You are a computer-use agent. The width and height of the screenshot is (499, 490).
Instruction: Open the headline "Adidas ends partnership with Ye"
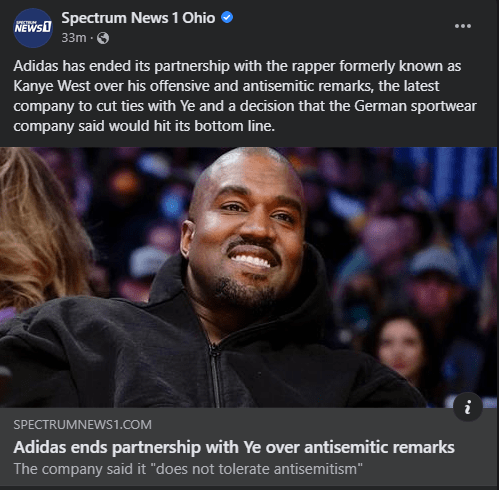coord(234,447)
